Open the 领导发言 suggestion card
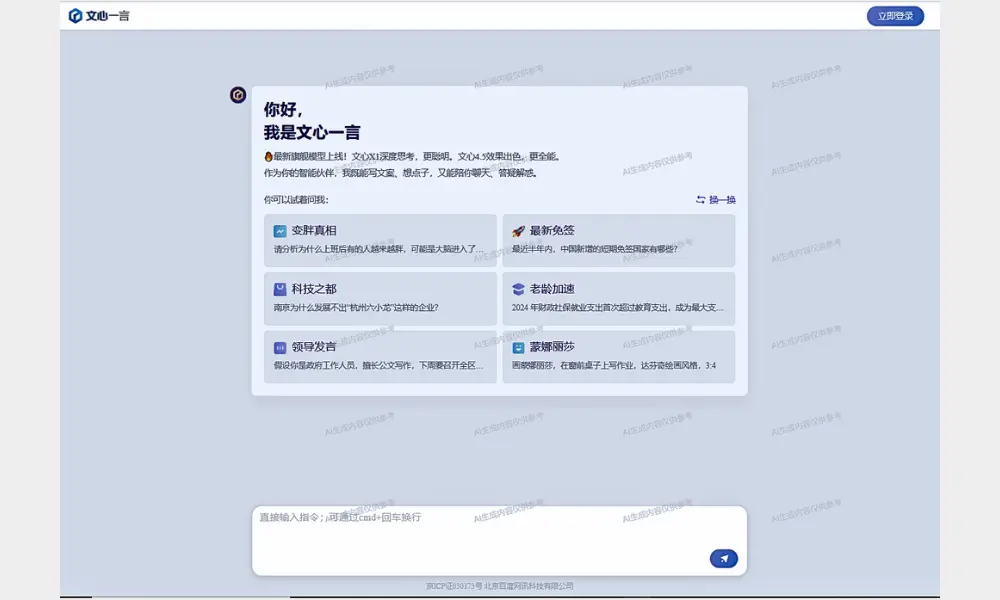 380,356
